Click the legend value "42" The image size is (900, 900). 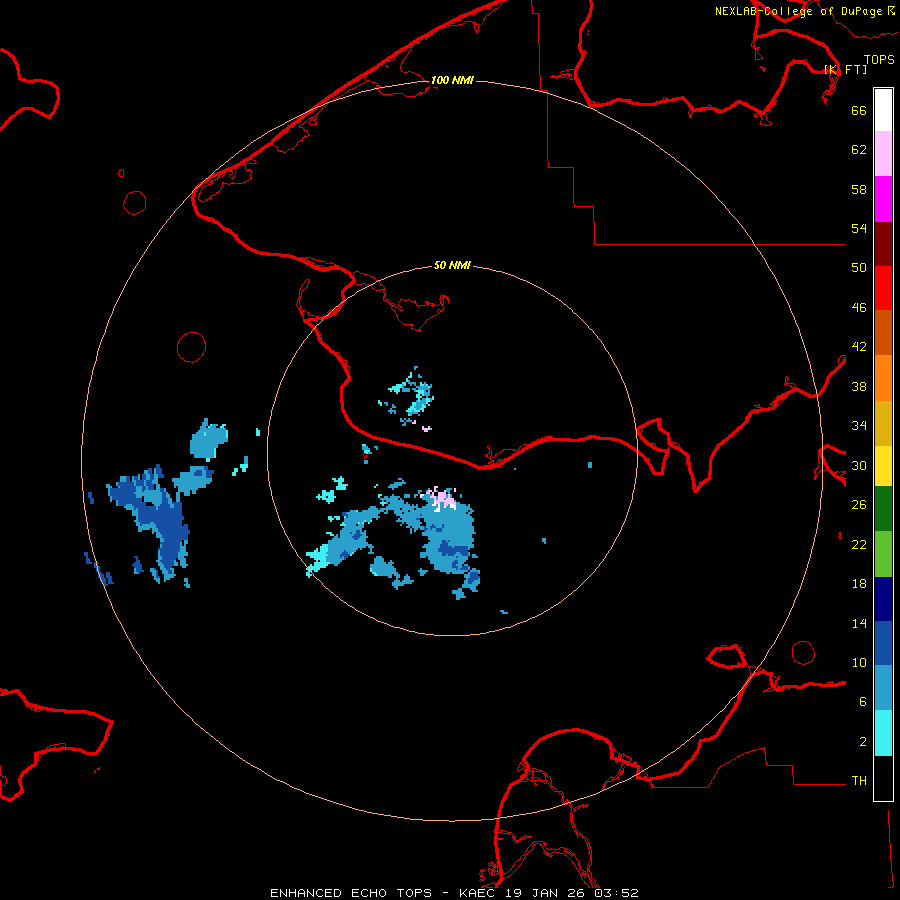click(x=859, y=347)
